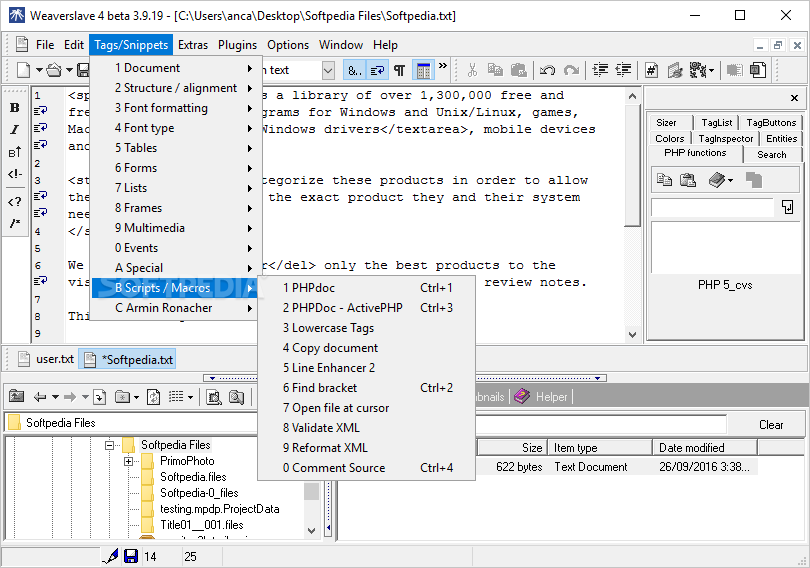Click the Cut scissors icon
810x568 pixels.
[x=472, y=70]
